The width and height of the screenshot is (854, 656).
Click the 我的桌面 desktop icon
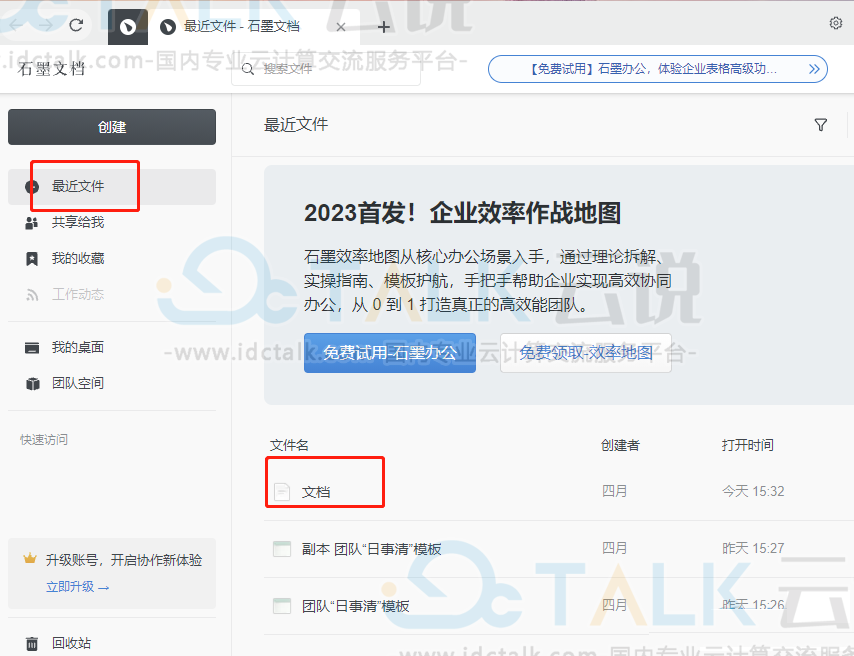pyautogui.click(x=32, y=348)
